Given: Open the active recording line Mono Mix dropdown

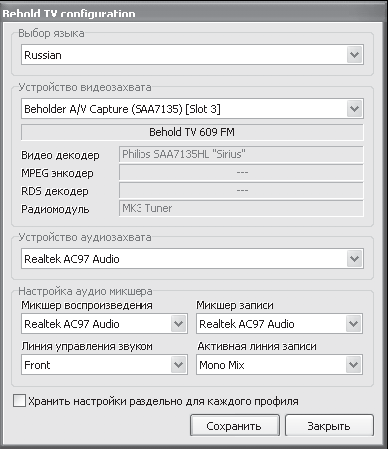Looking at the screenshot, I should (279, 365).
